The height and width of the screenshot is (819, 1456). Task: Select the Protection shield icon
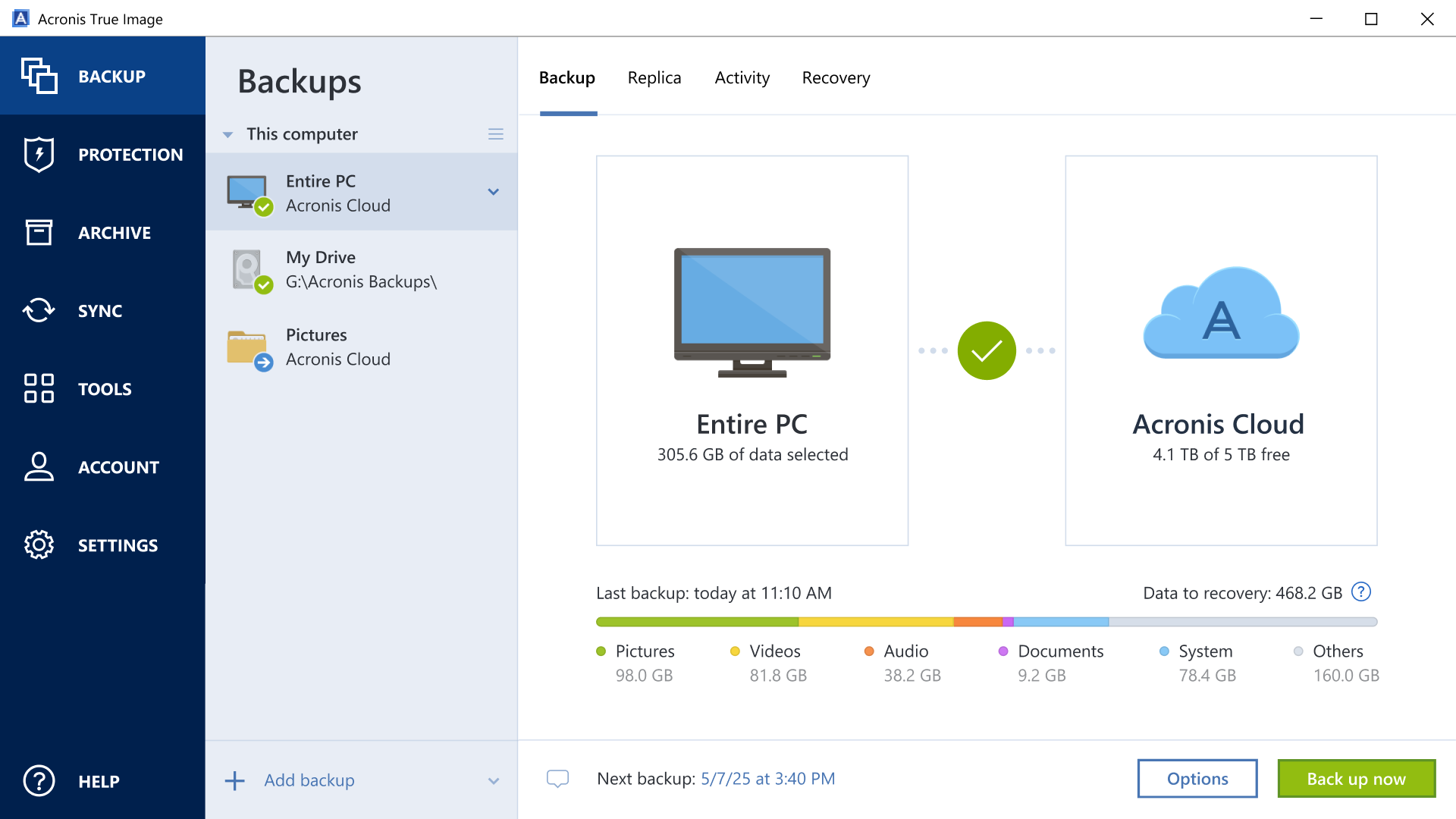pos(39,154)
